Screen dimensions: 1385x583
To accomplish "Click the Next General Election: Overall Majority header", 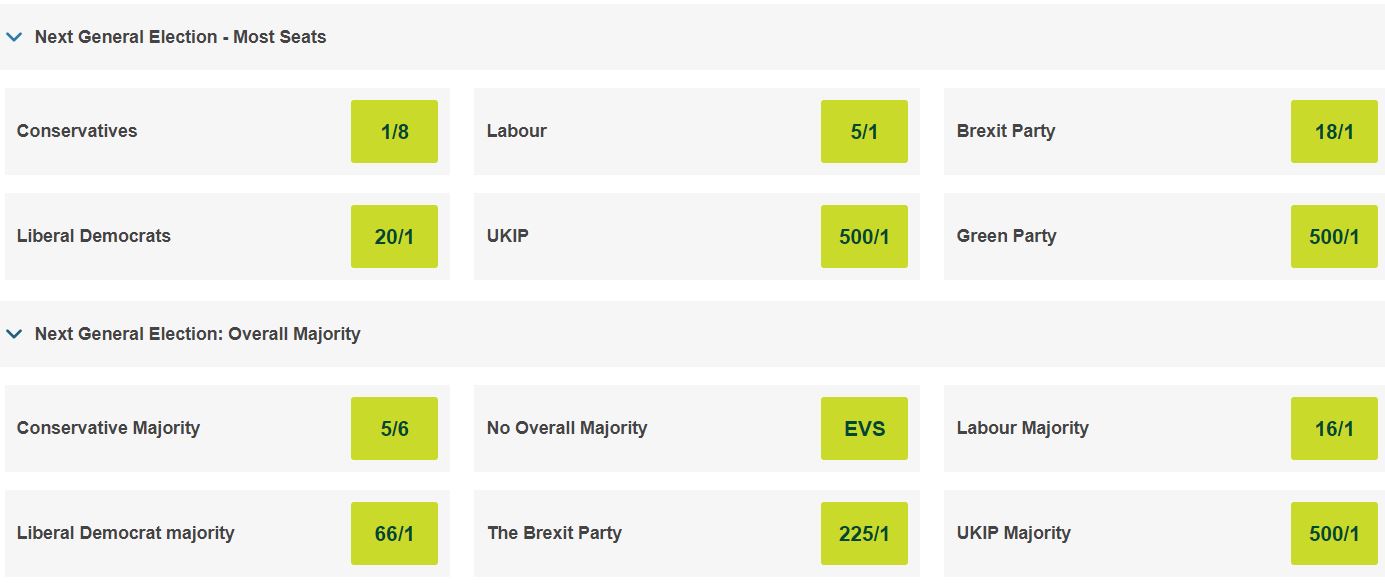I will pos(198,334).
